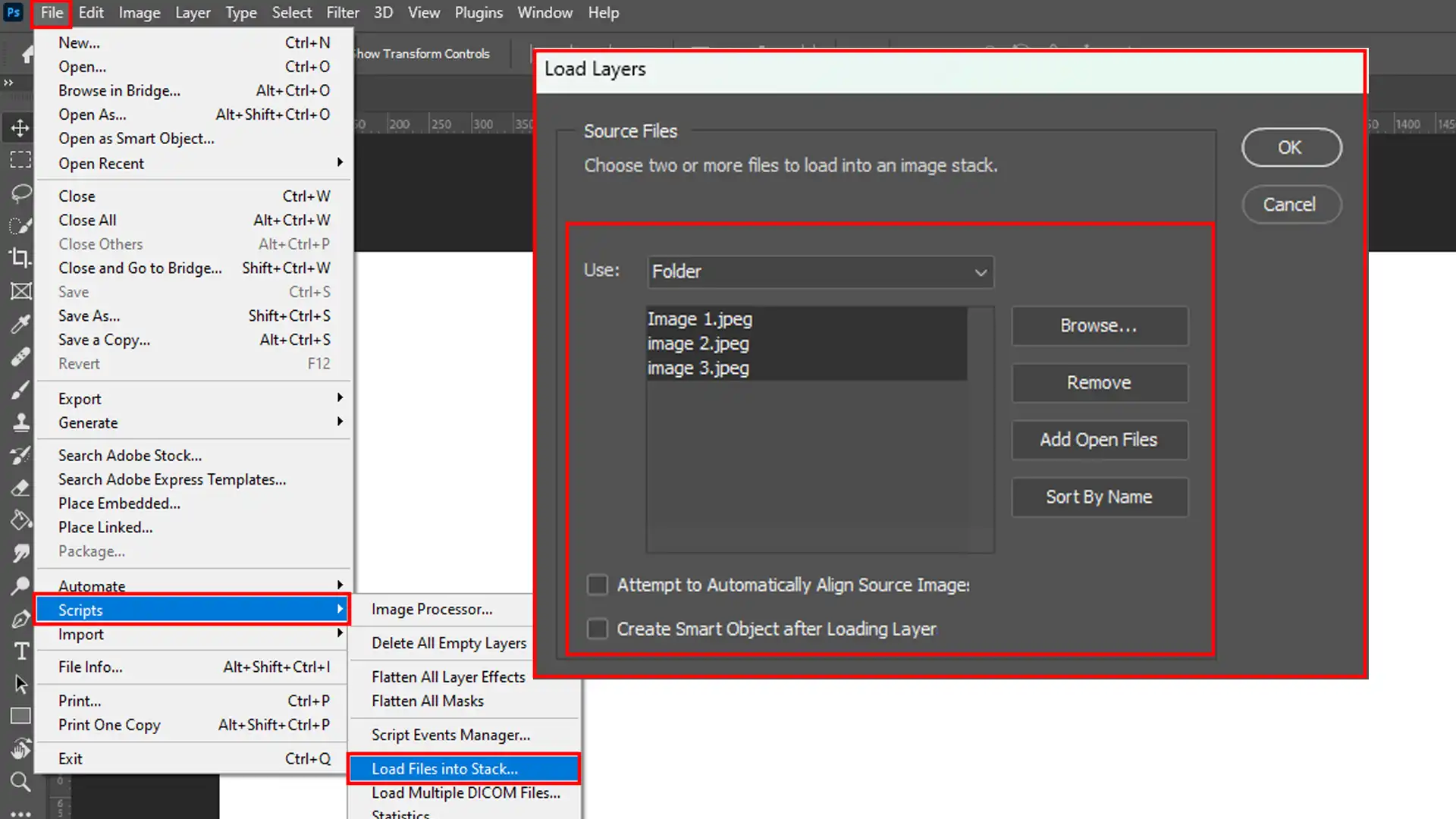Select the Pen tool

(x=20, y=618)
